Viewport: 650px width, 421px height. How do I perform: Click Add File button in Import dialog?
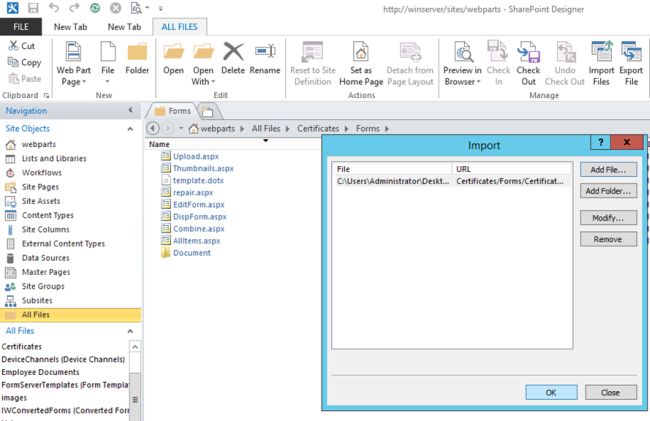pyautogui.click(x=608, y=169)
